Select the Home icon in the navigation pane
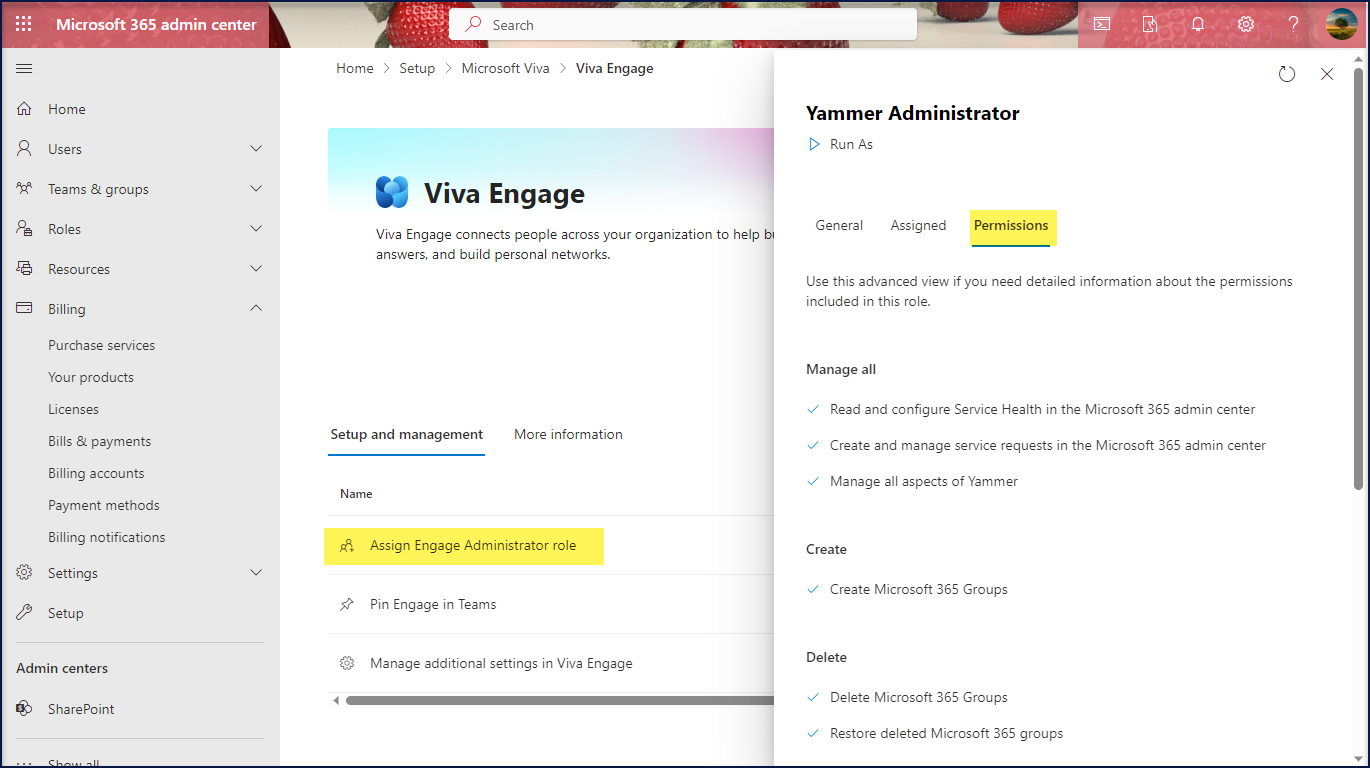This screenshot has width=1370, height=768. (23, 108)
